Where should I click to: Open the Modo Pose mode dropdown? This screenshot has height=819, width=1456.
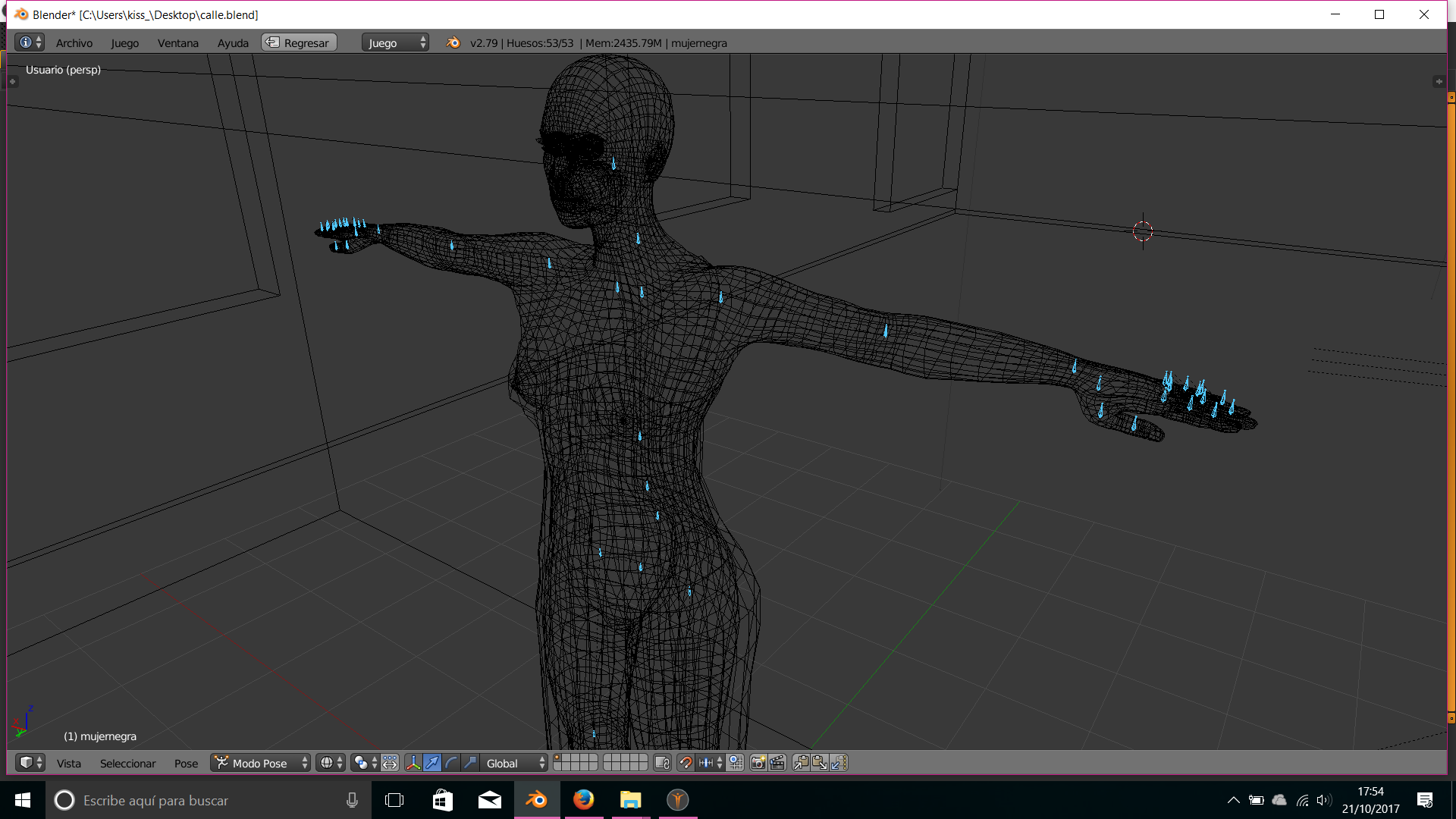pos(262,763)
